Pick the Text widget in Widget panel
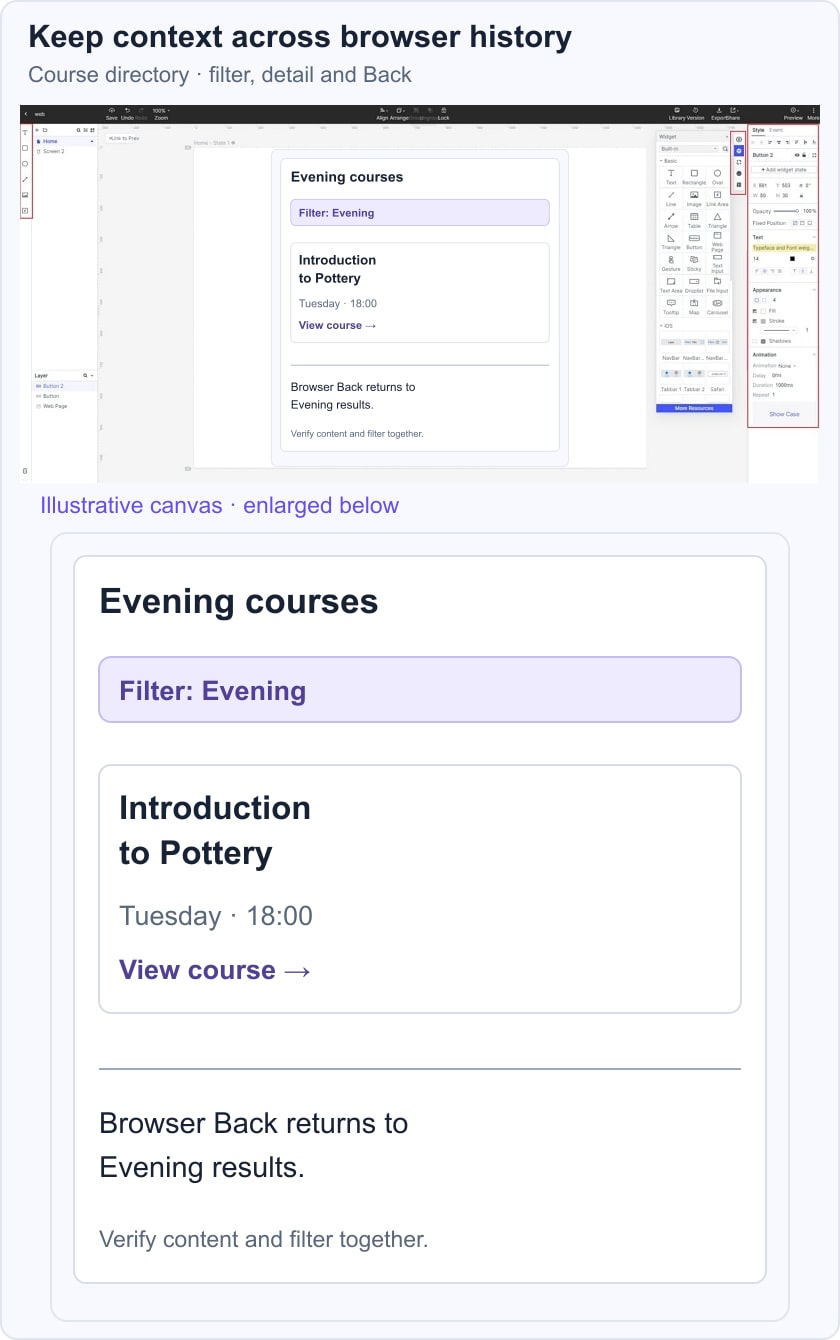This screenshot has width=840, height=1340. pyautogui.click(x=671, y=176)
